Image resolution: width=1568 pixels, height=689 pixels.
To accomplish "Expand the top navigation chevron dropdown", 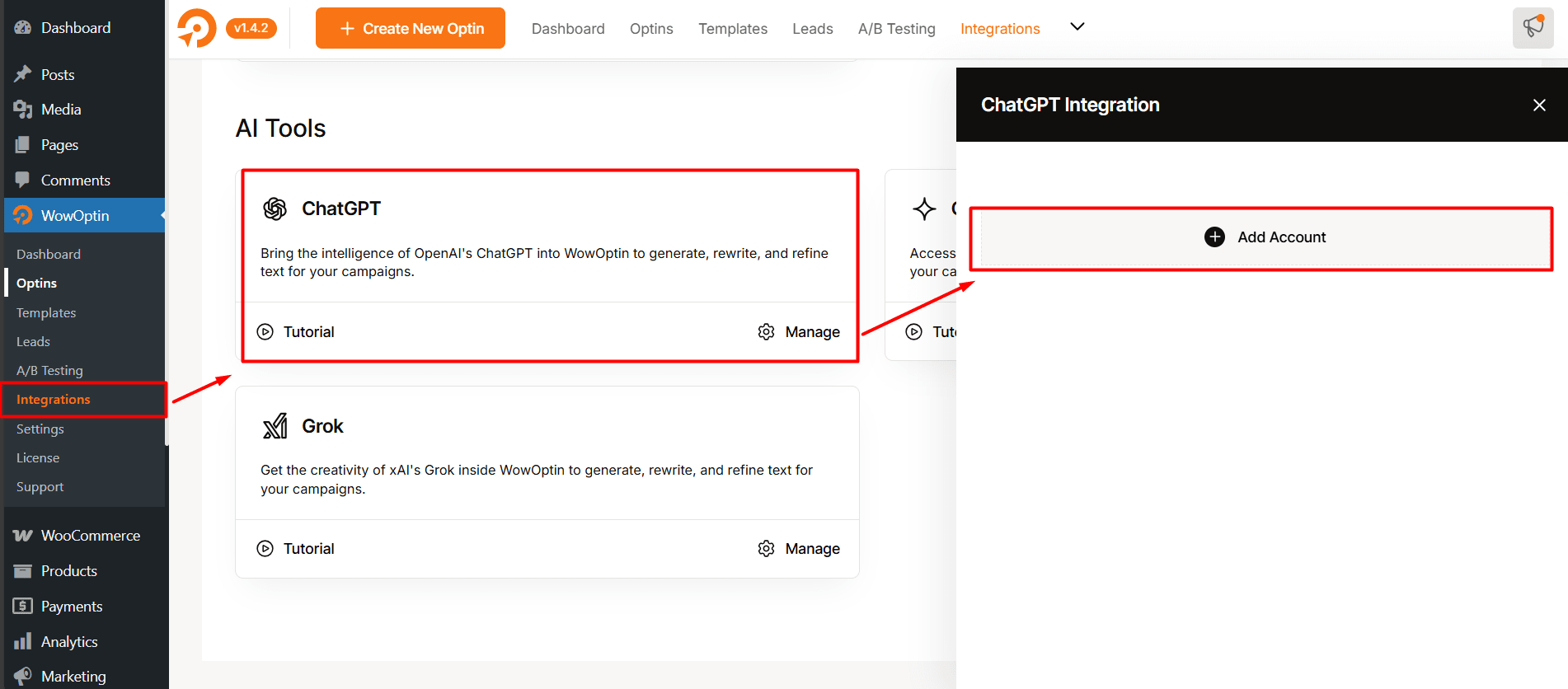I will pos(1077,26).
